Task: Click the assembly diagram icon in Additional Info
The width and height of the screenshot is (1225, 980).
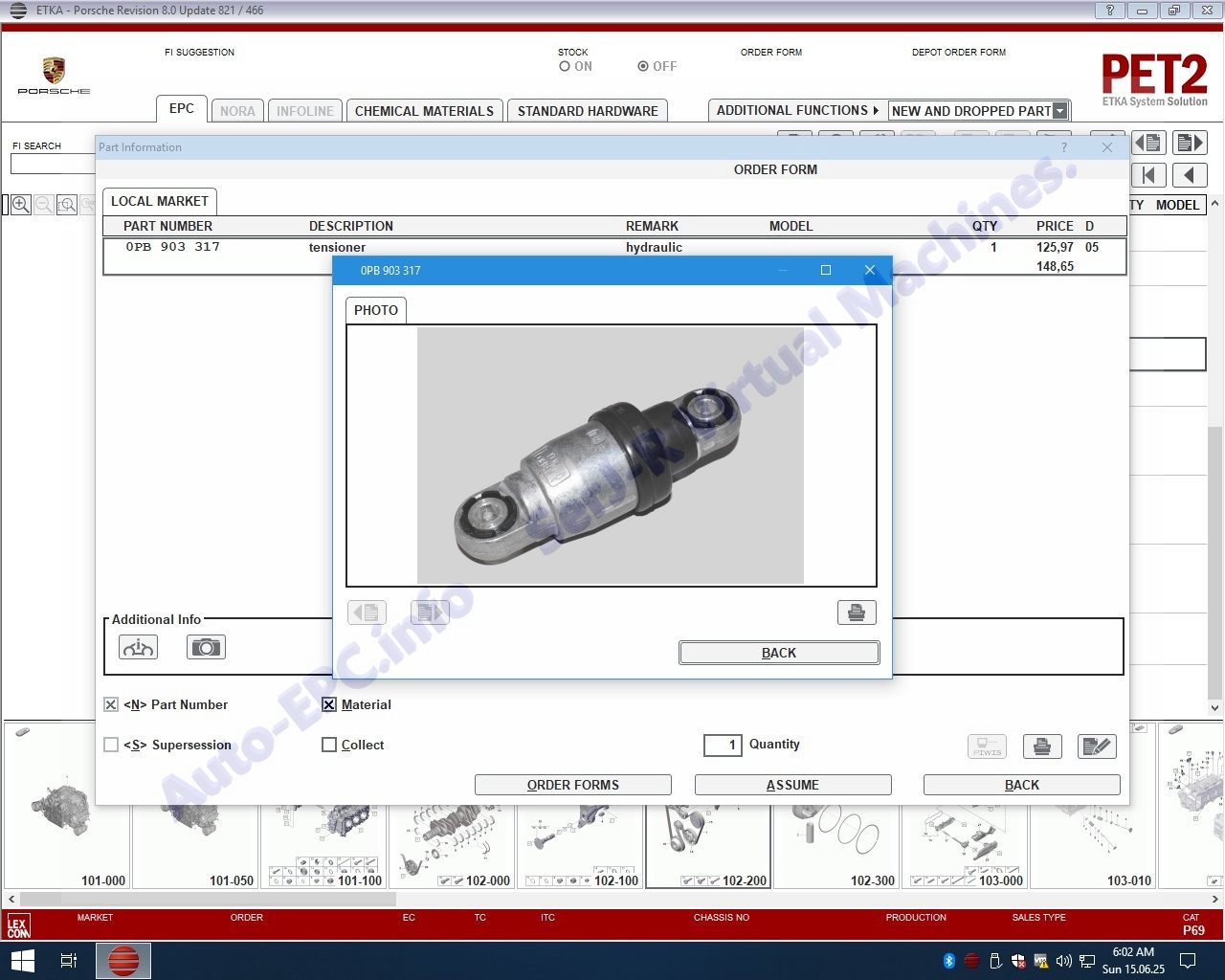Action: [138, 648]
